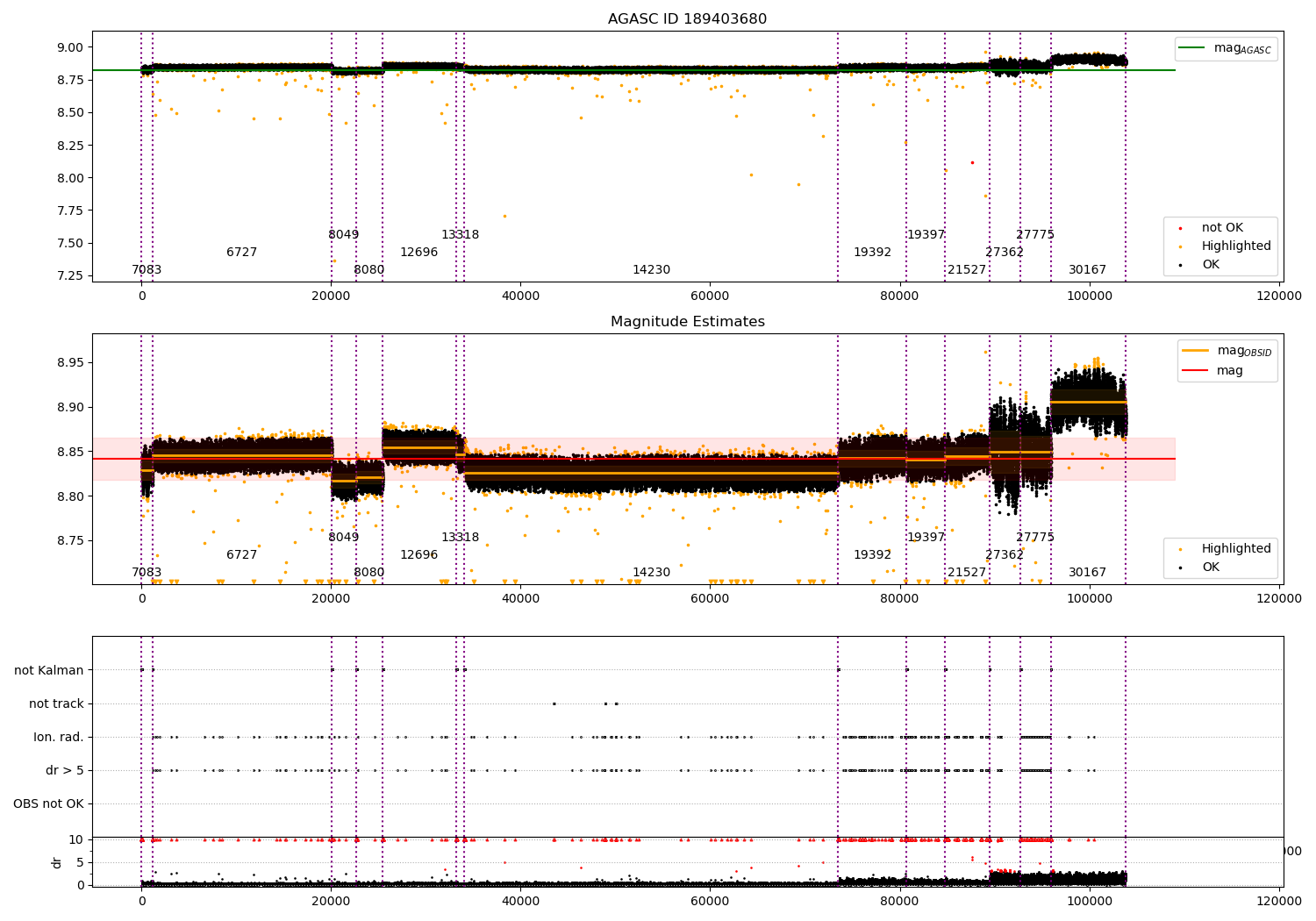Viewport: 1316px width, 921px height.
Task: Click the 'OBS not OK' axis label
Action: point(49,804)
